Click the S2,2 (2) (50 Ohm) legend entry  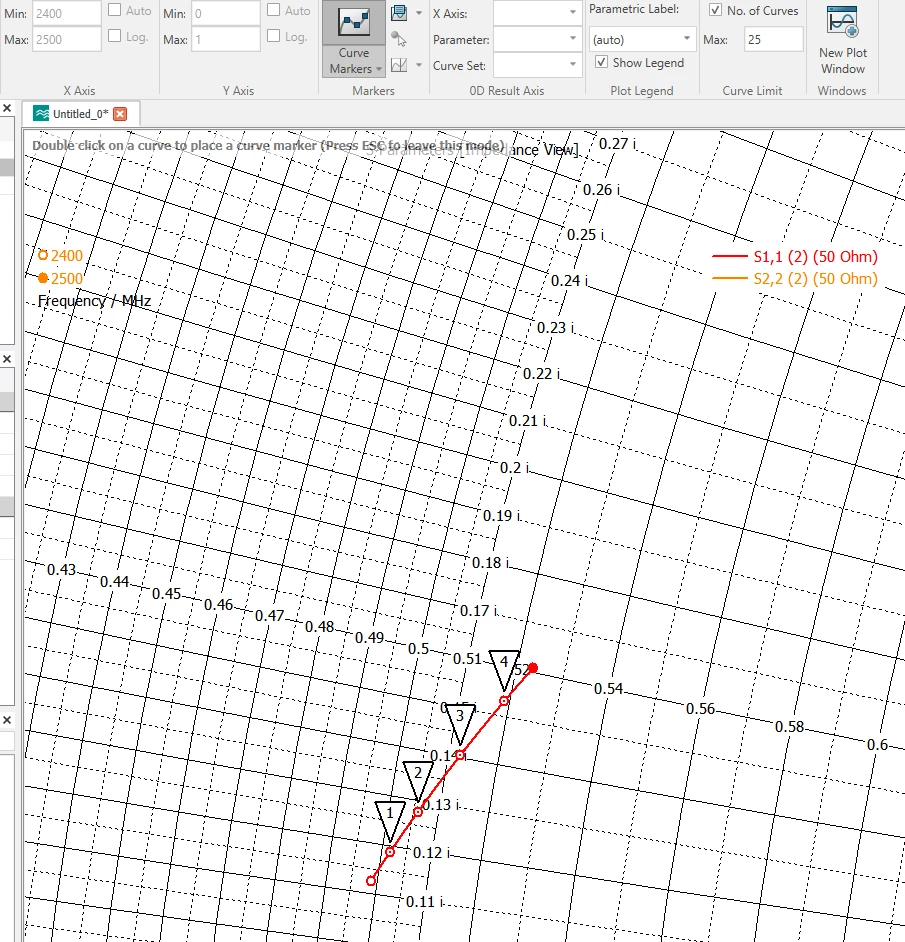(x=794, y=279)
